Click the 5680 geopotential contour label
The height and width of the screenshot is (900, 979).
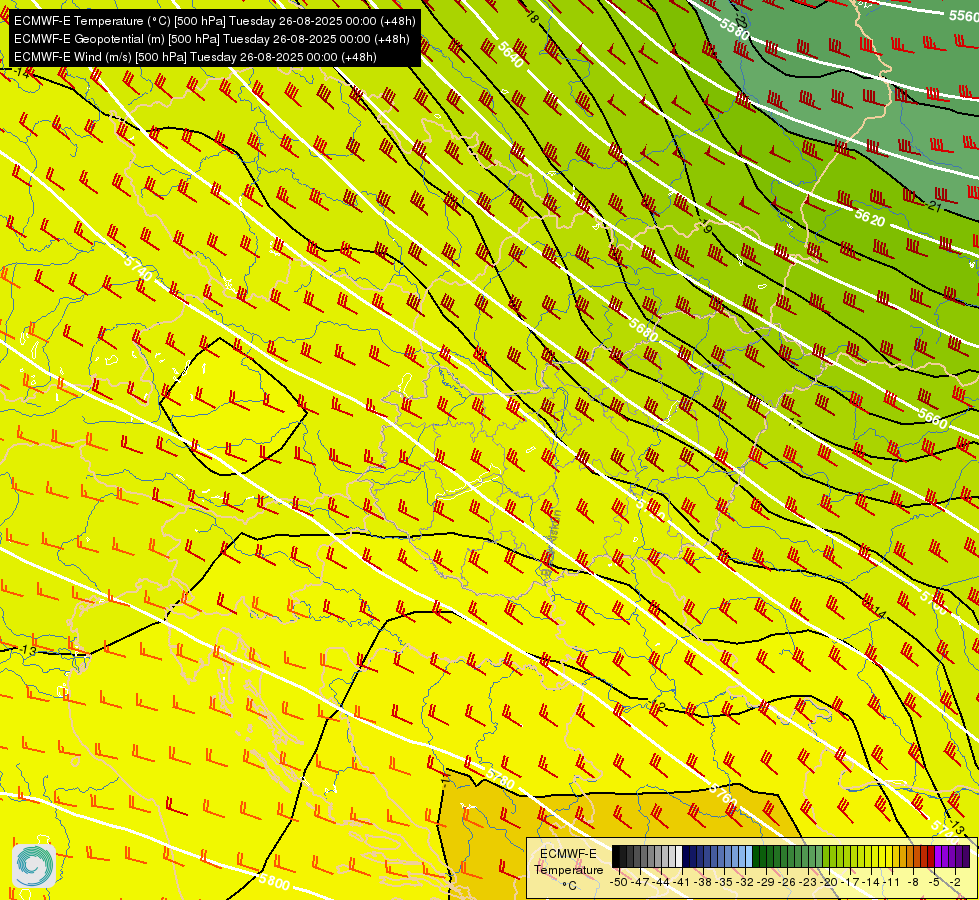point(644,330)
